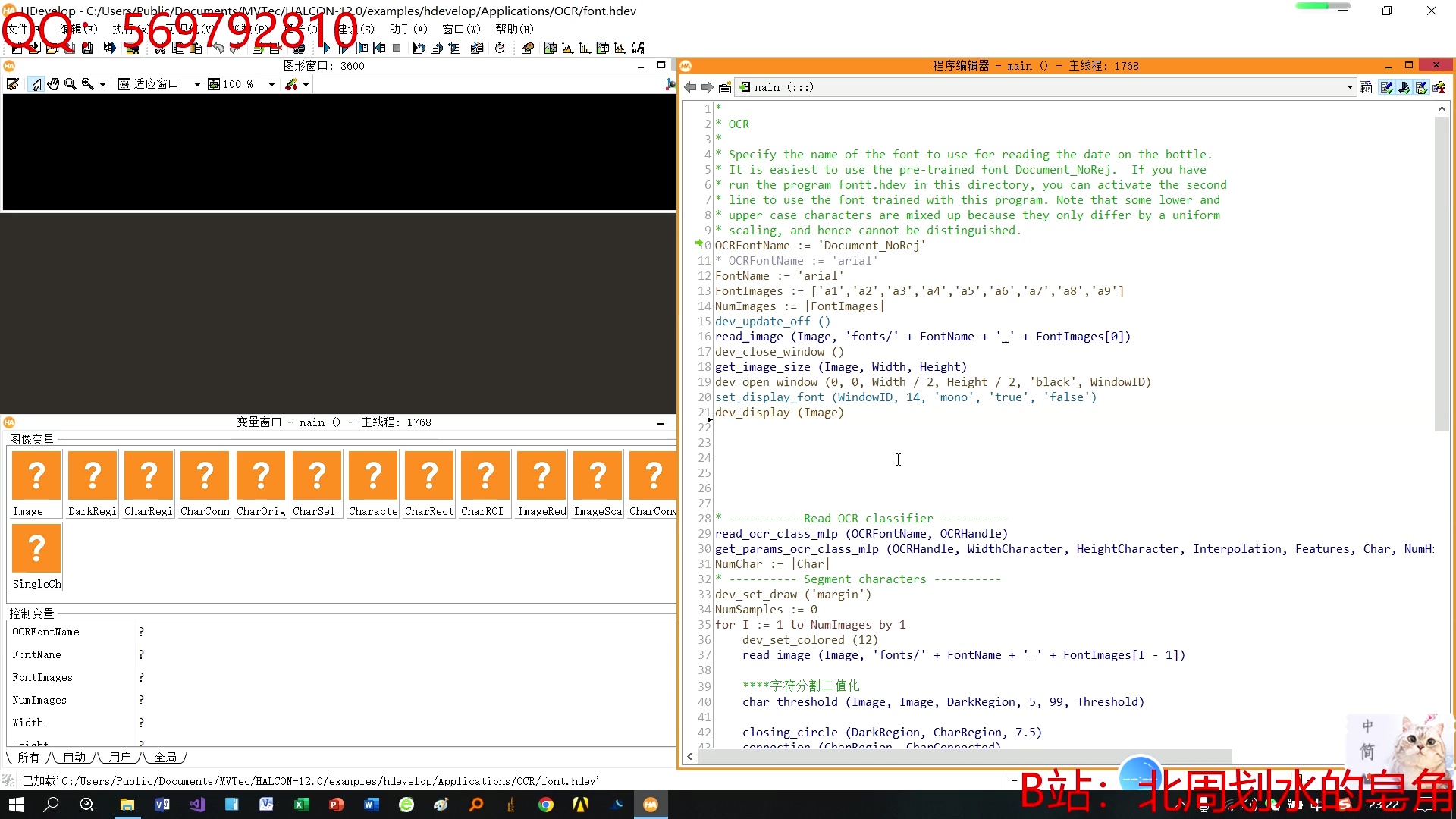
Task: Select the hand pan tool
Action: (53, 84)
